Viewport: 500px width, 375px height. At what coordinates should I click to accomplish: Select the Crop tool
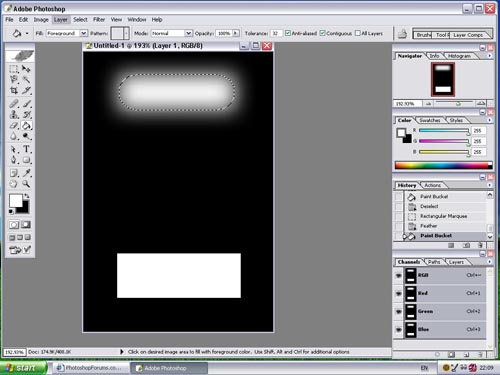[x=14, y=90]
